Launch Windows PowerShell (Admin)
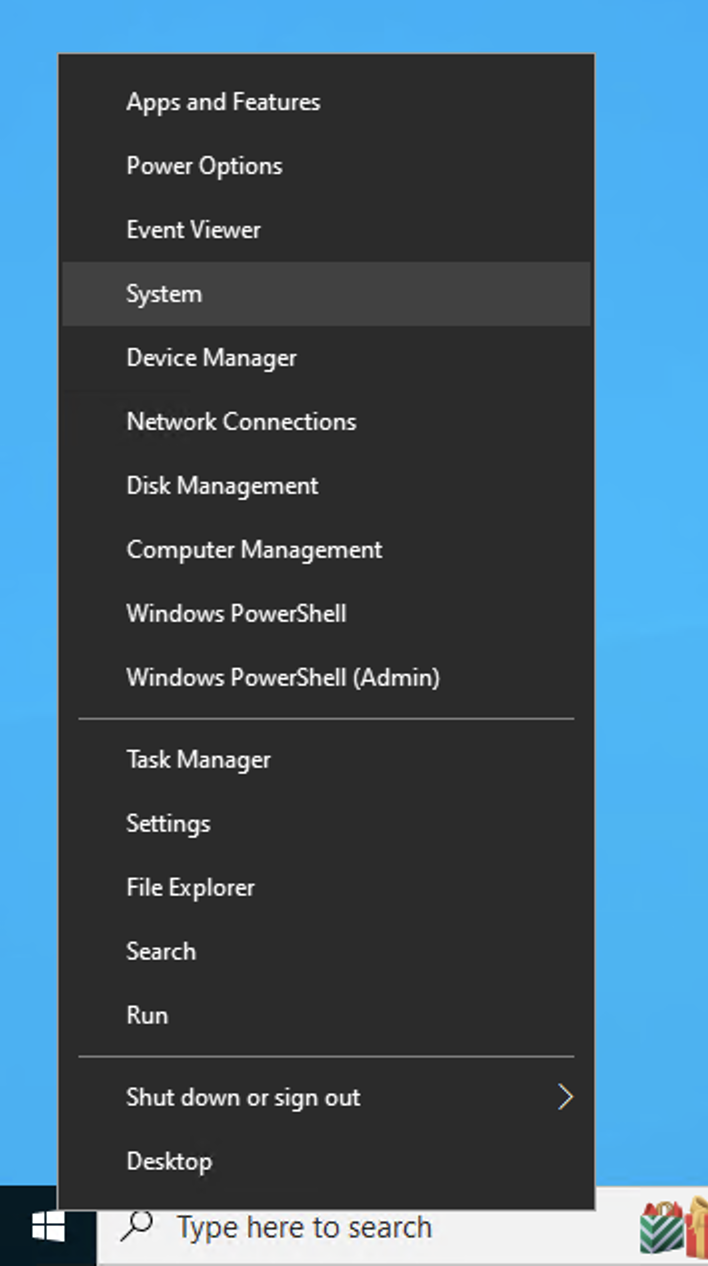Image resolution: width=708 pixels, height=1266 pixels. pyautogui.click(x=326, y=678)
